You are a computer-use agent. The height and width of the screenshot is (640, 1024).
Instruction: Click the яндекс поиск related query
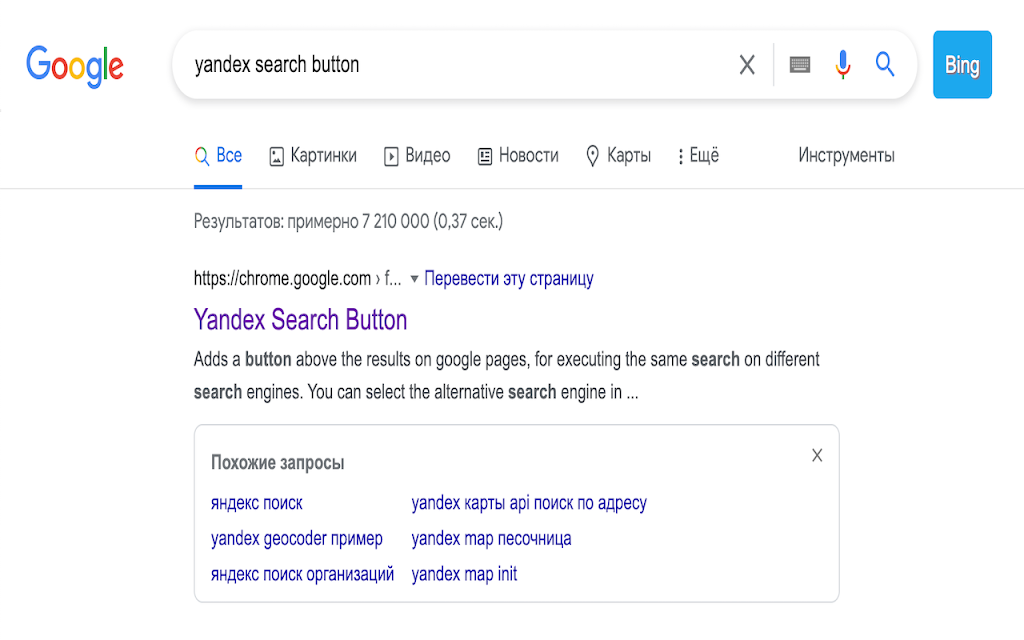click(257, 503)
